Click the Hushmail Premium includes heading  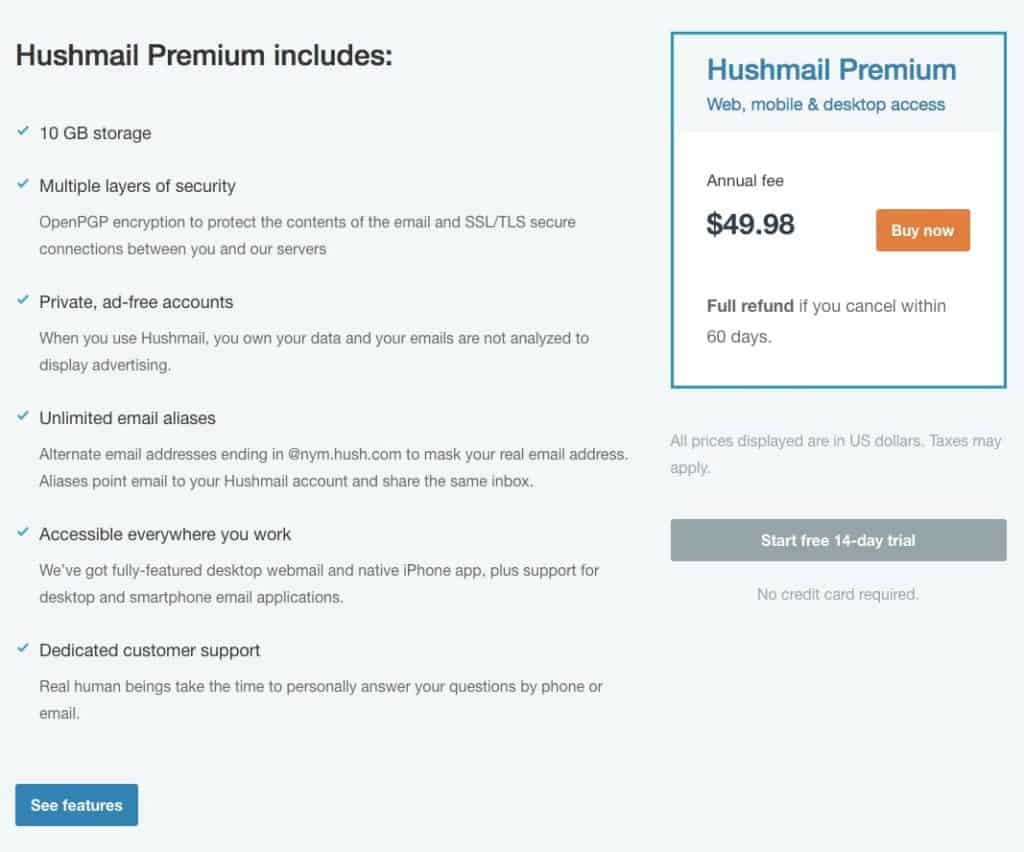click(x=204, y=56)
